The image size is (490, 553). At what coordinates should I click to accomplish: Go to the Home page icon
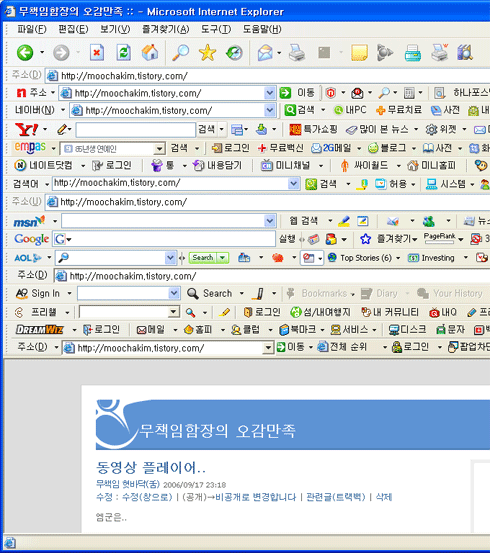[x=150, y=53]
